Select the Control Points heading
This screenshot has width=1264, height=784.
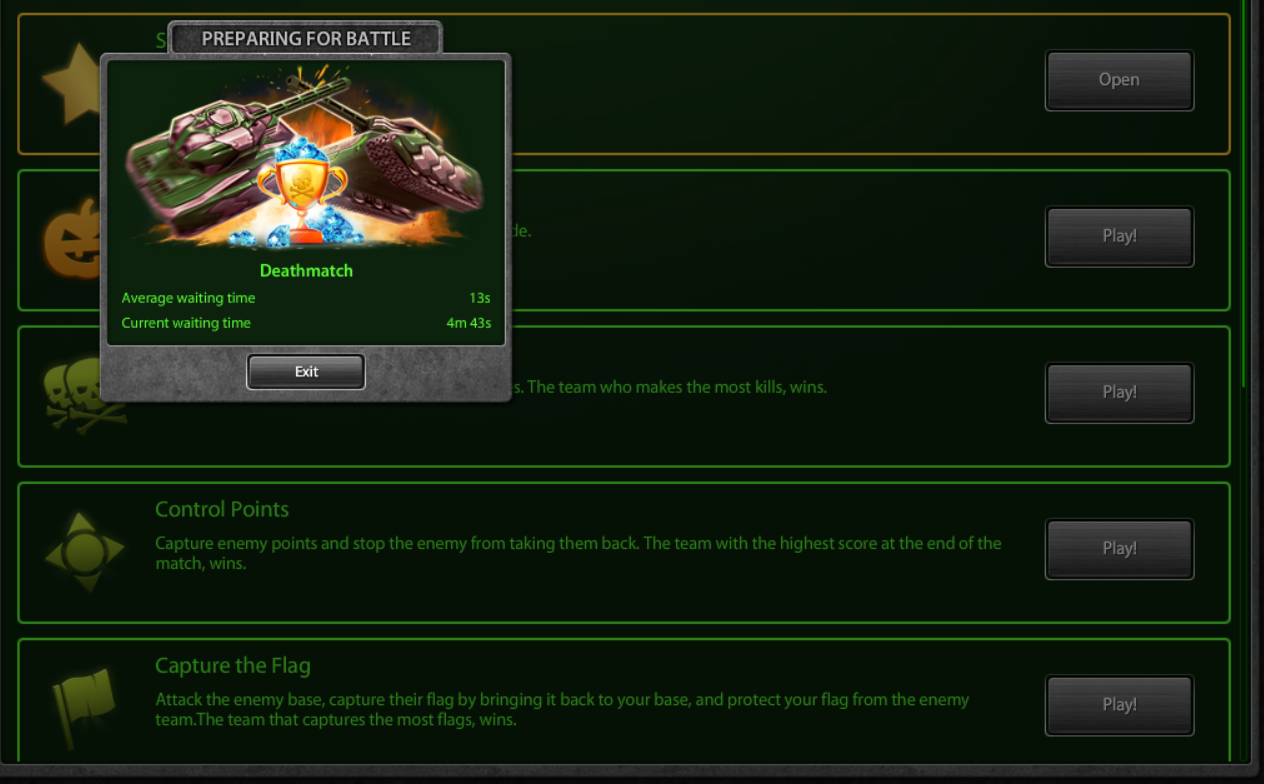(x=222, y=509)
